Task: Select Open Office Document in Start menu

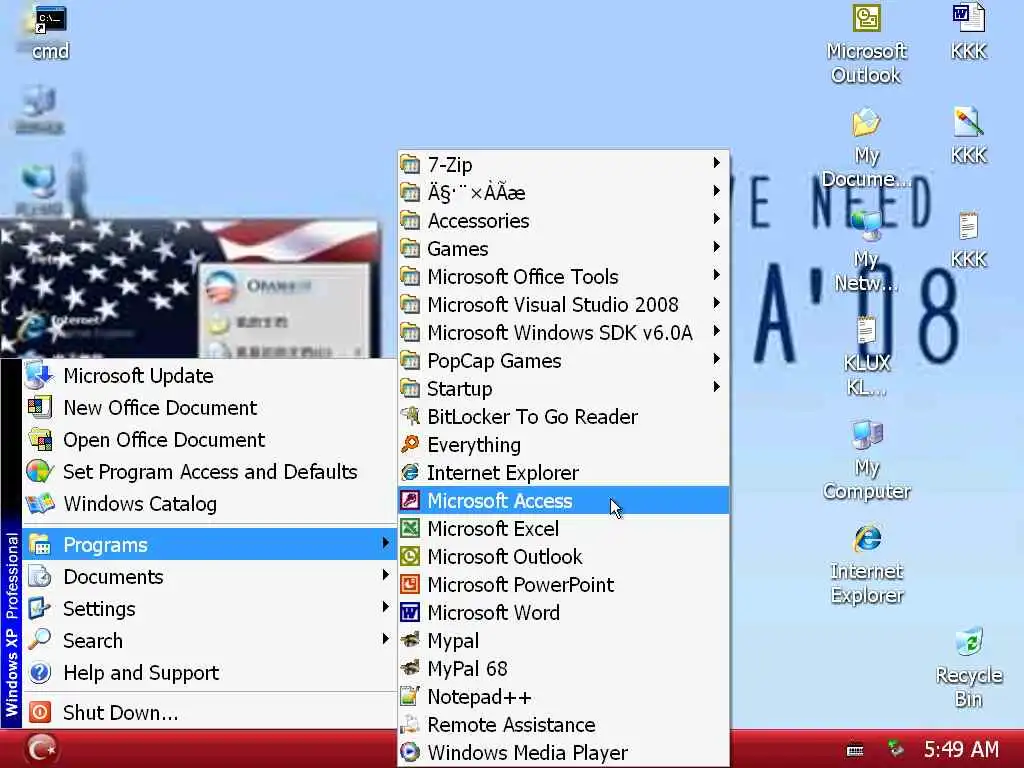Action: click(209, 440)
